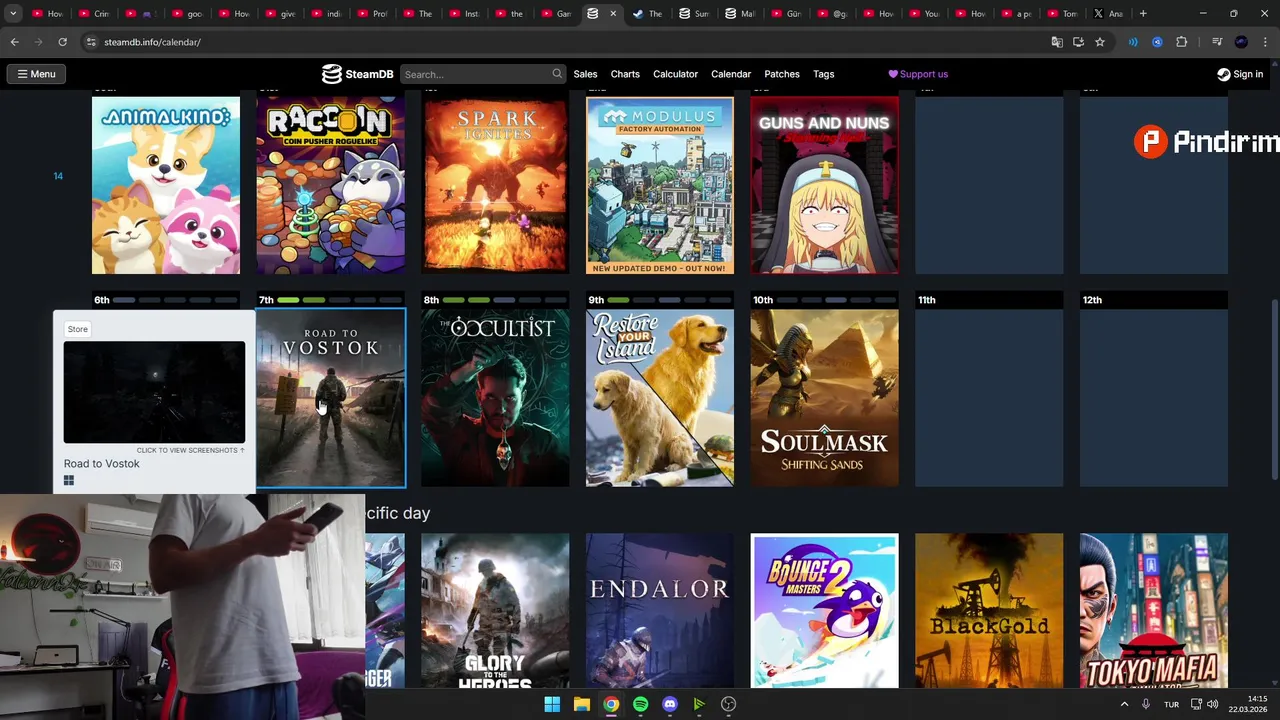
Task: Click the address bar URL
Action: 152,42
